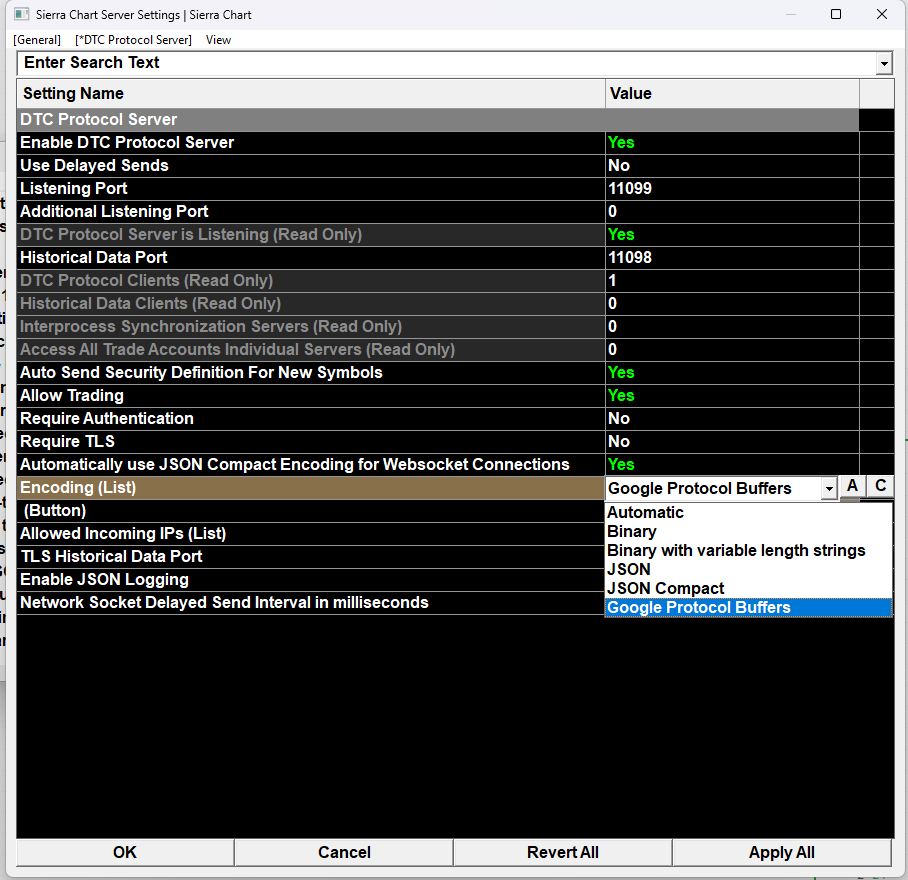Select the Listening Port value 11099

pos(732,189)
